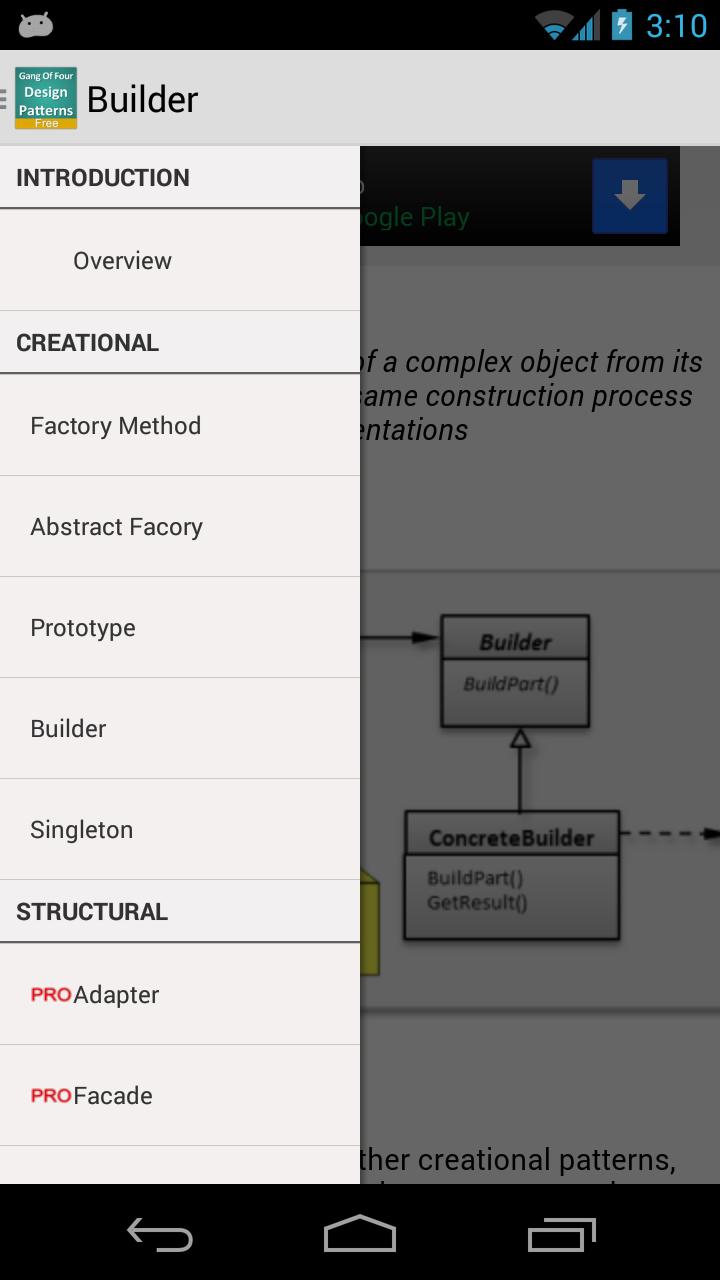
Task: Expand the STRUCTURAL section header
Action: tap(180, 911)
